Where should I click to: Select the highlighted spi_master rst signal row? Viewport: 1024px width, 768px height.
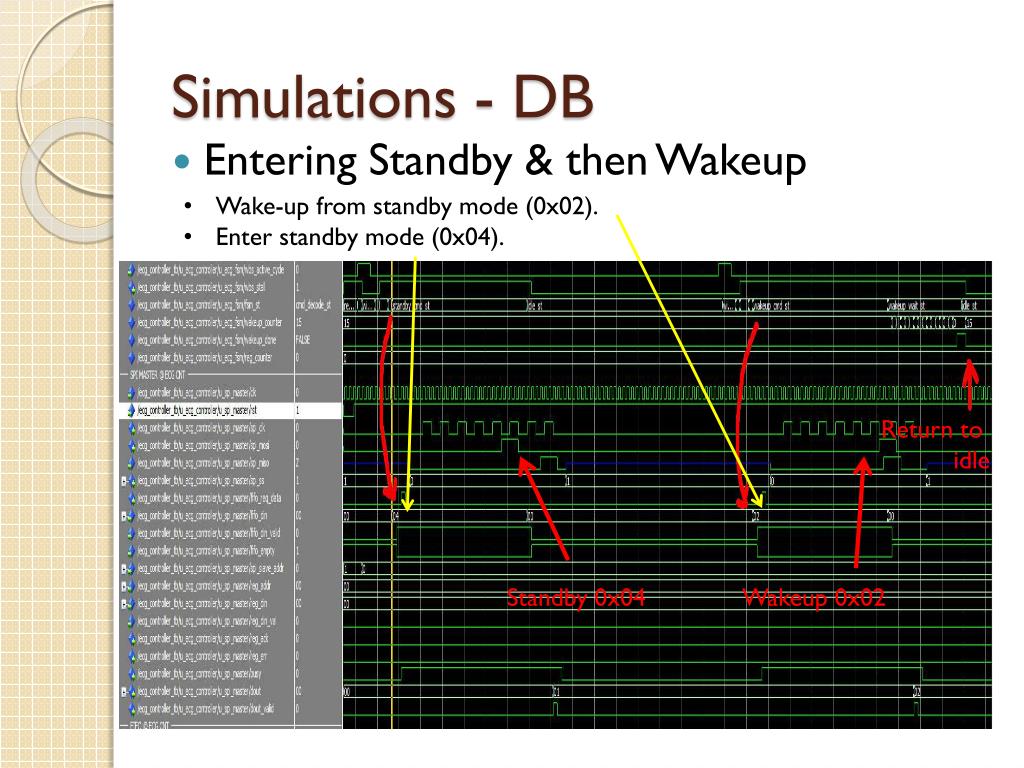[231, 411]
